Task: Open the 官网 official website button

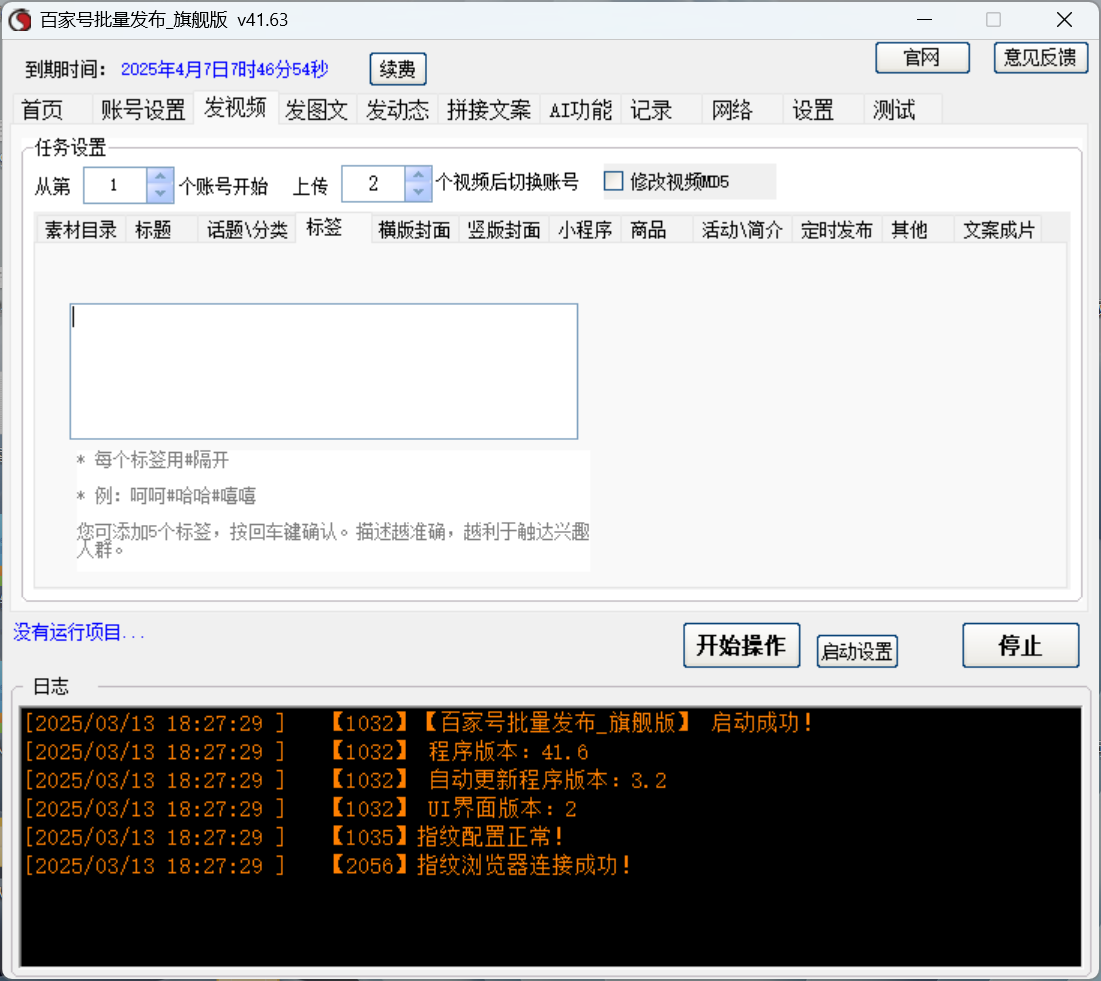Action: click(x=922, y=58)
